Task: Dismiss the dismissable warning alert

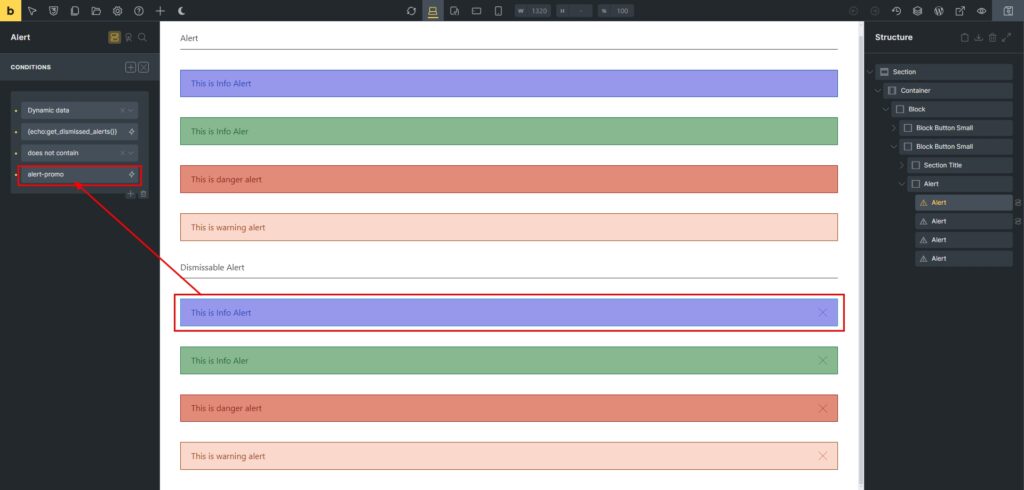Action: pyautogui.click(x=823, y=456)
